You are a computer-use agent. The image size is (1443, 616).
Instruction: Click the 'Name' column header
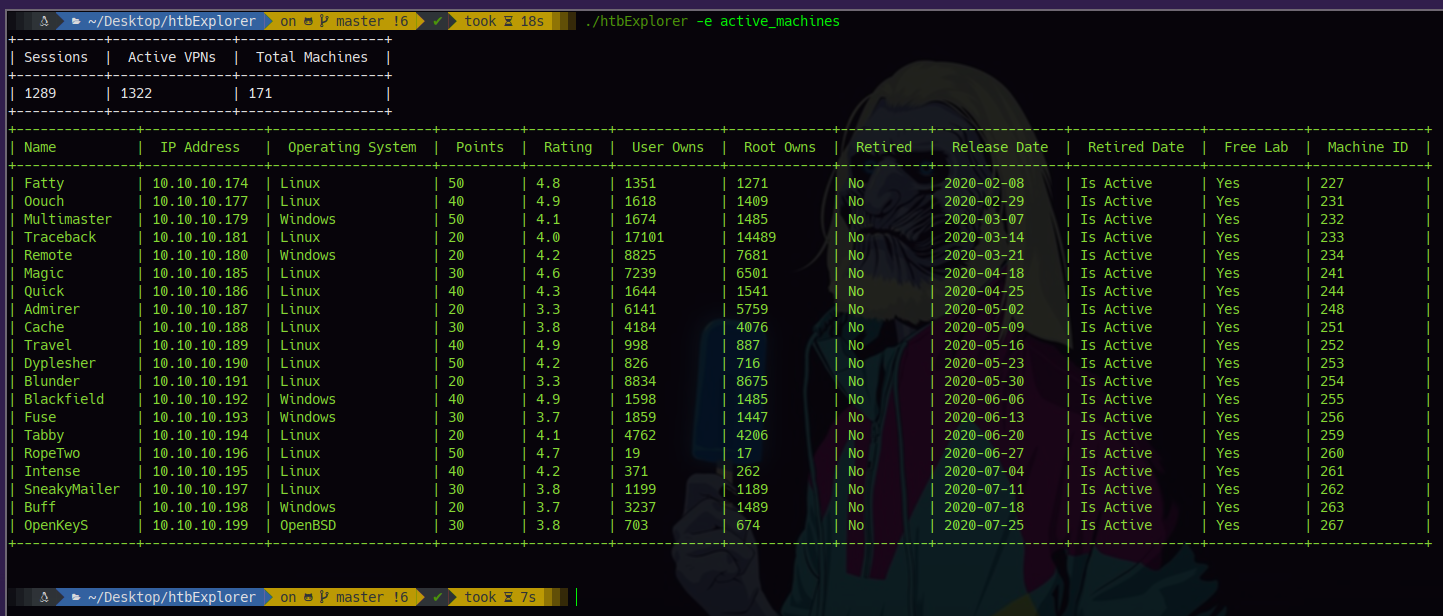[40, 147]
